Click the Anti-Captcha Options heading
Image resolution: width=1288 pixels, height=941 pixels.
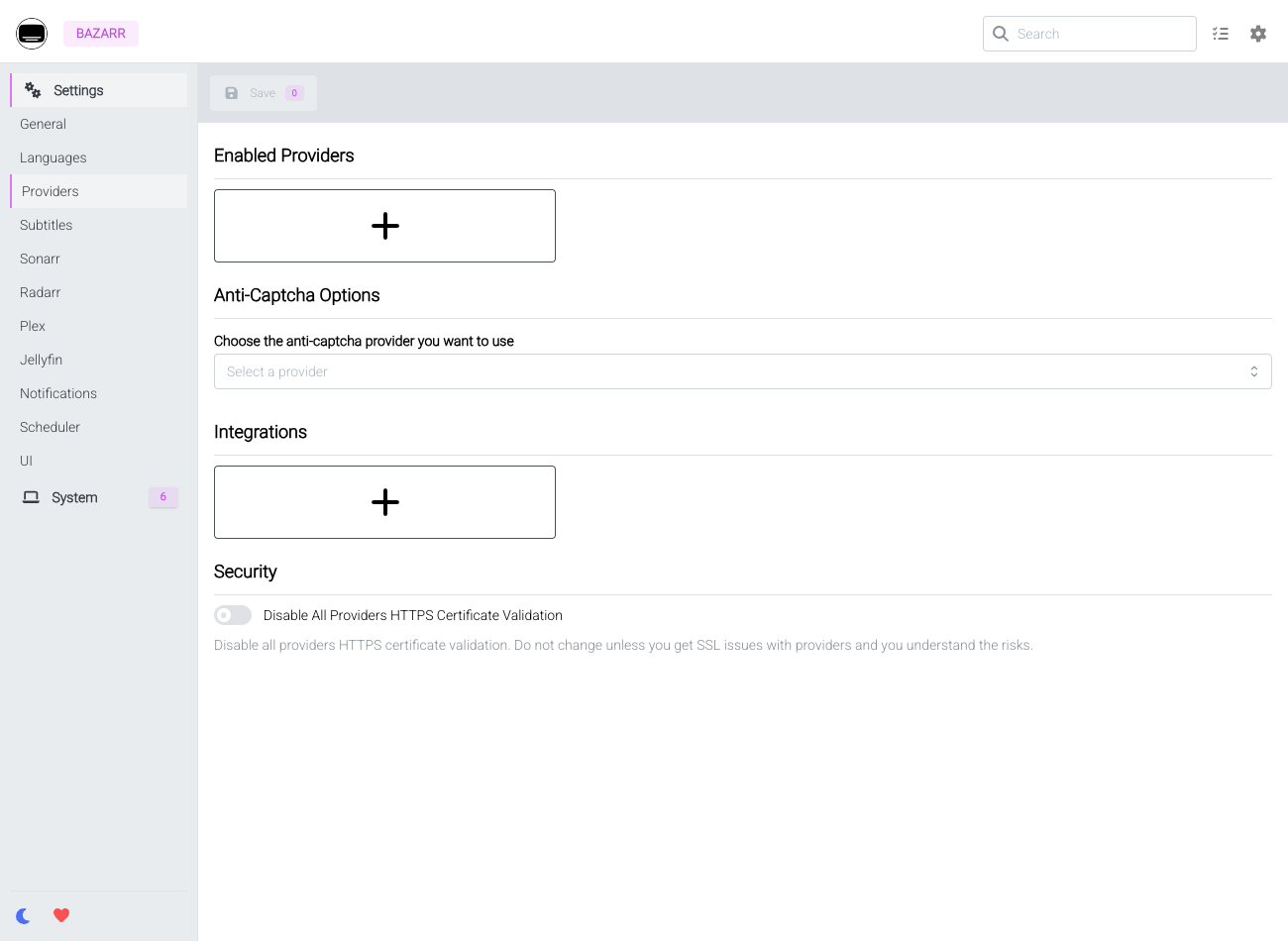297,295
